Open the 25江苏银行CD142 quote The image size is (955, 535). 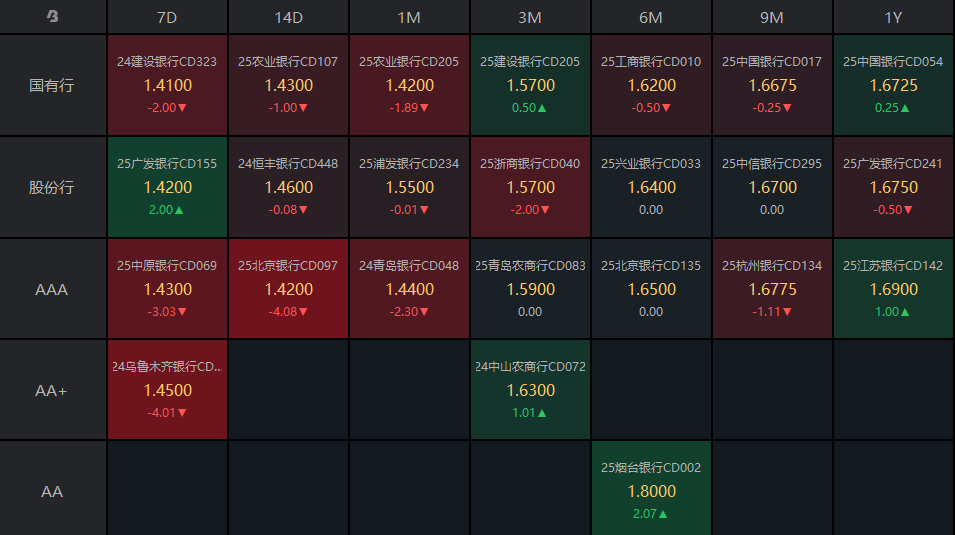[893, 288]
